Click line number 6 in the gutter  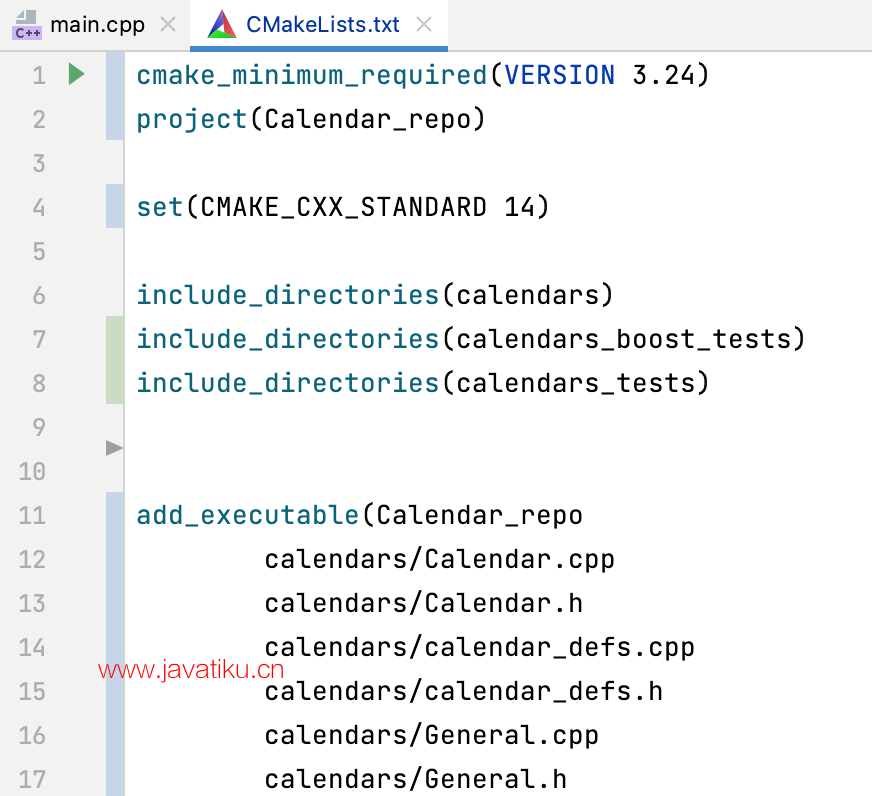38,295
